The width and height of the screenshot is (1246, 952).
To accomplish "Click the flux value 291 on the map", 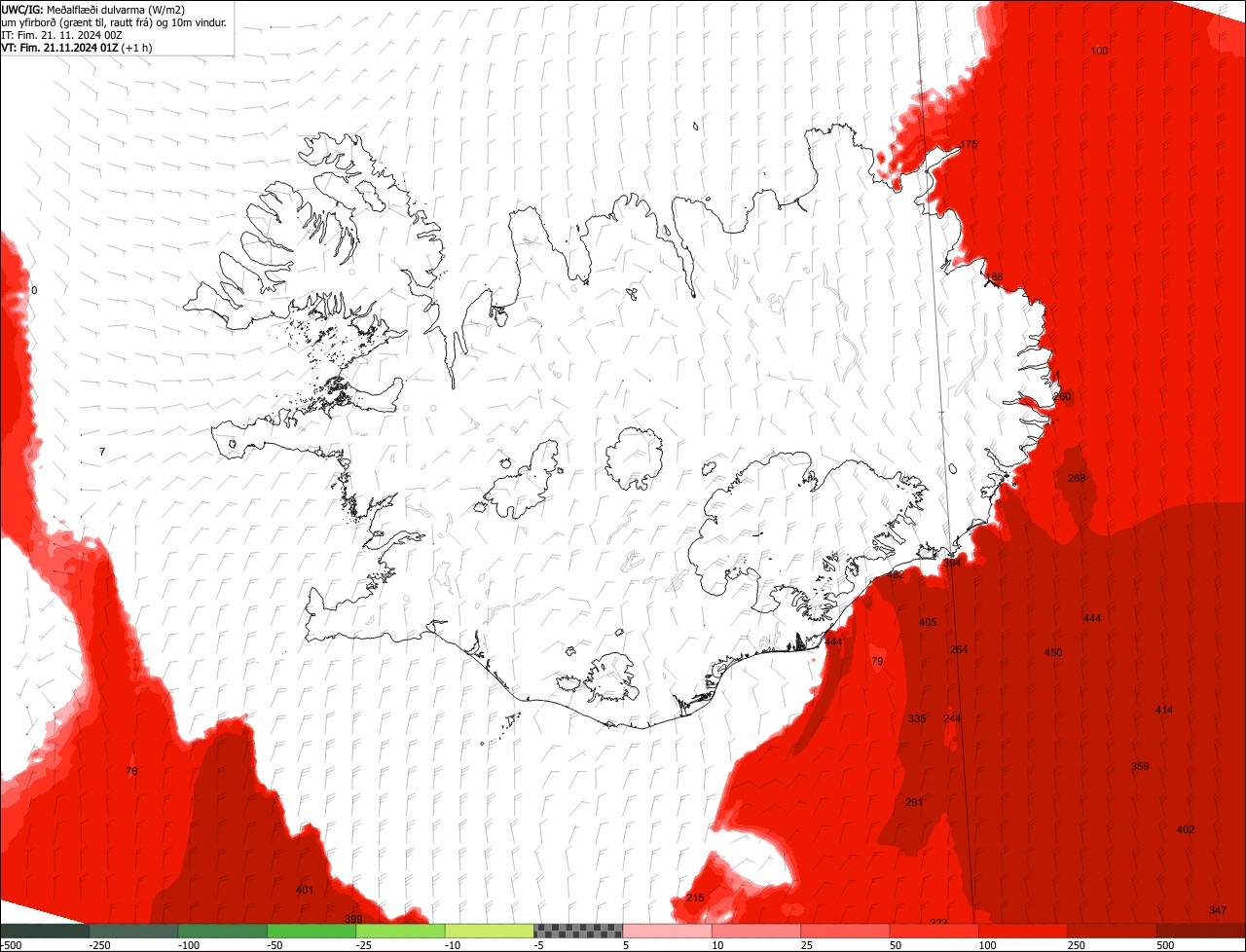I will pyautogui.click(x=914, y=803).
